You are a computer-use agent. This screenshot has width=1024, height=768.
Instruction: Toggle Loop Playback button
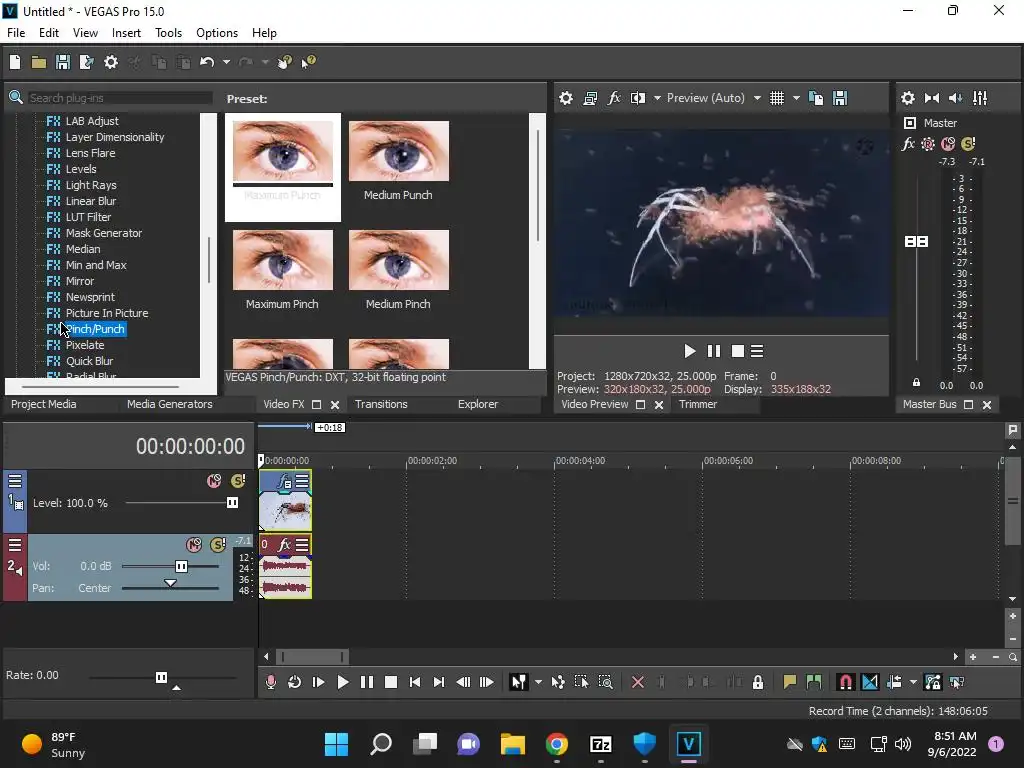(x=295, y=682)
